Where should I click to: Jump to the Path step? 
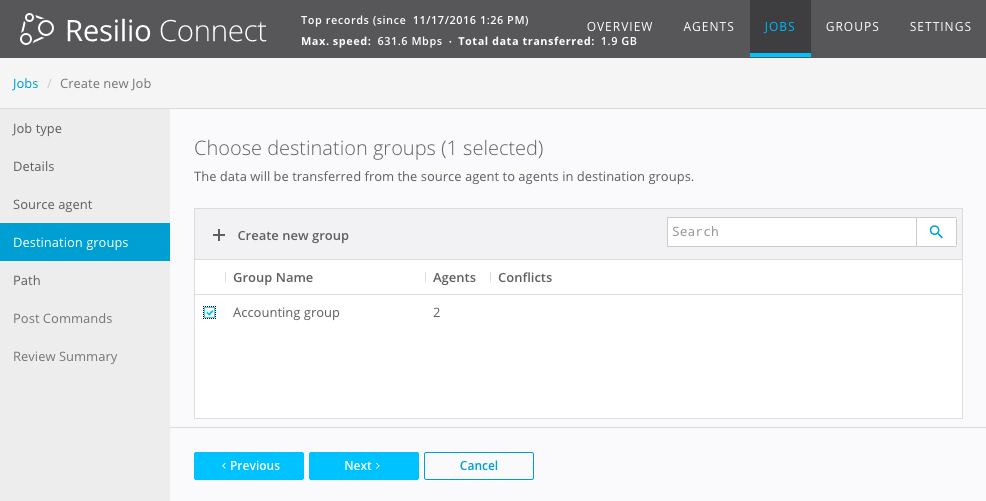coord(27,281)
